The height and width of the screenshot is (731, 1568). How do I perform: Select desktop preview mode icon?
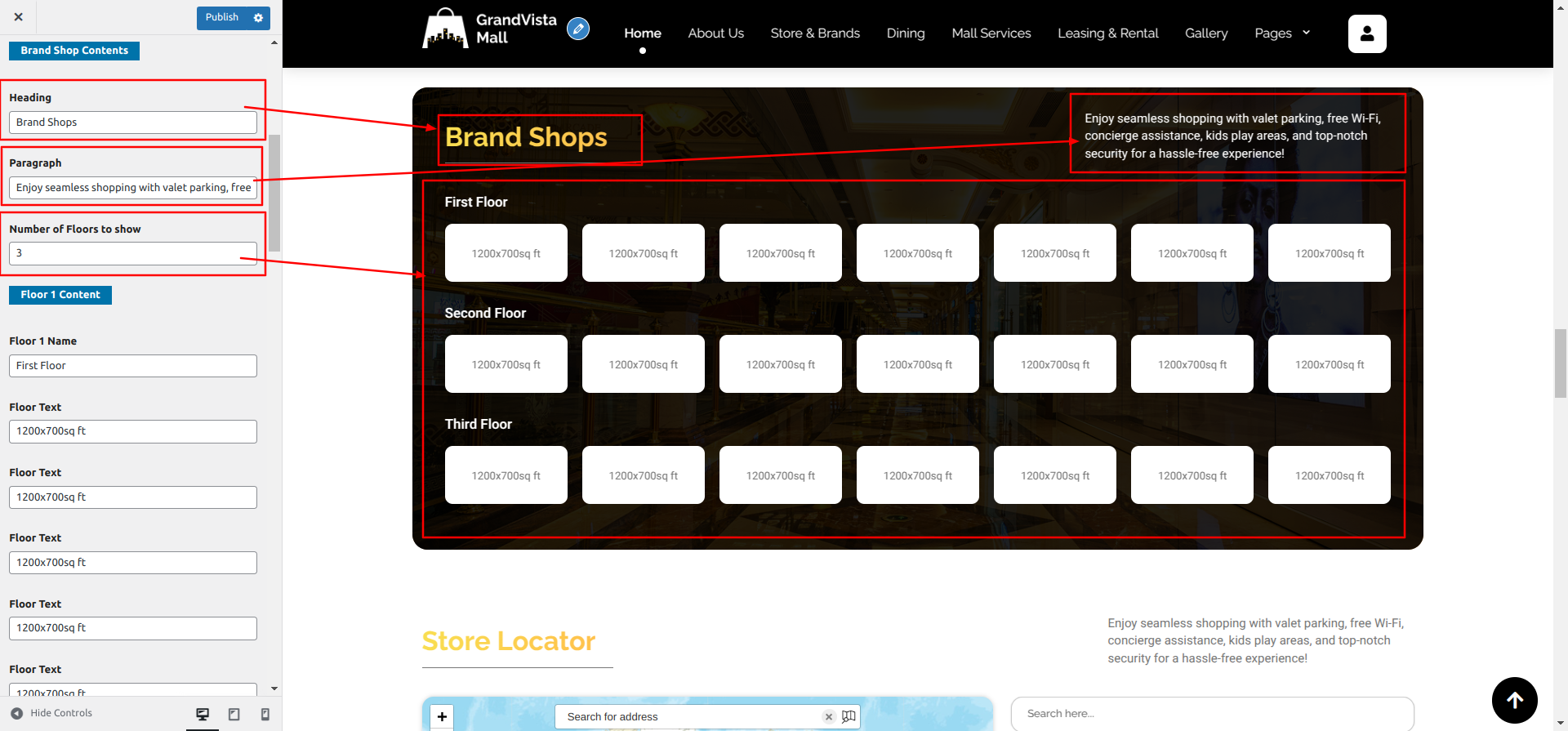point(203,715)
